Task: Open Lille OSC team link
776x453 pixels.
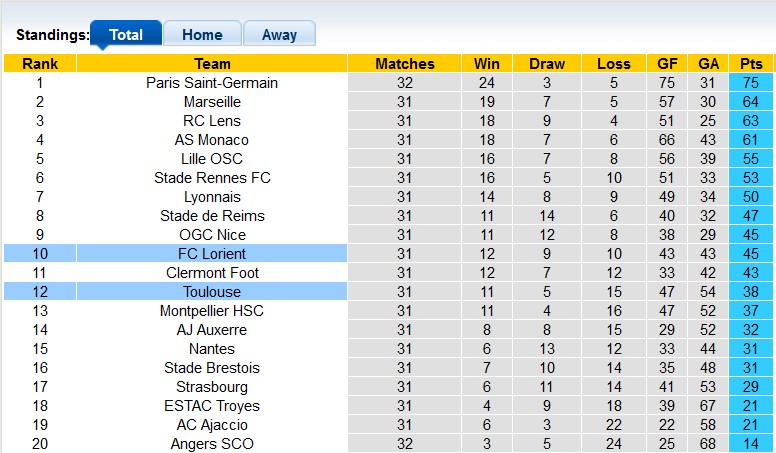Action: point(212,159)
